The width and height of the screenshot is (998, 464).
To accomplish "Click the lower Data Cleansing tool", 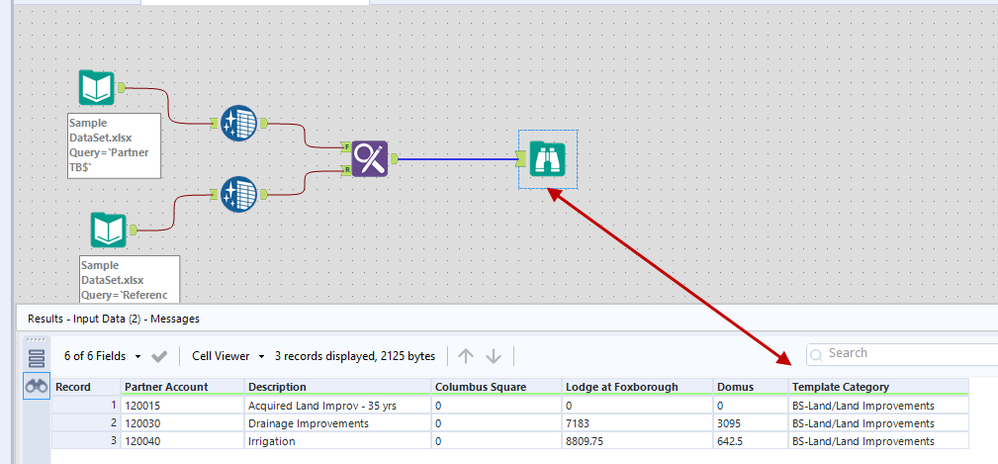I will coord(239,194).
